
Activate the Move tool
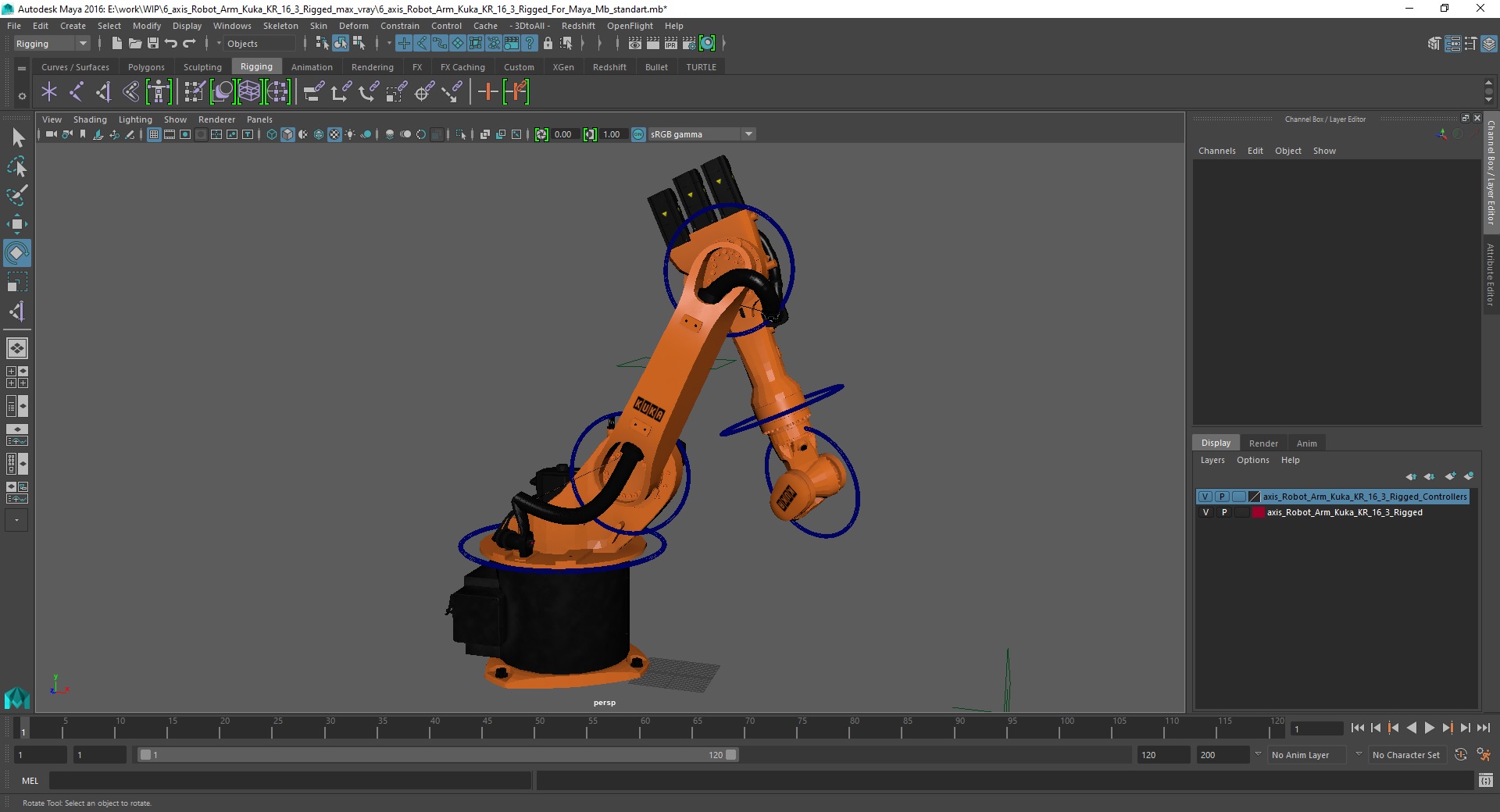[x=17, y=224]
